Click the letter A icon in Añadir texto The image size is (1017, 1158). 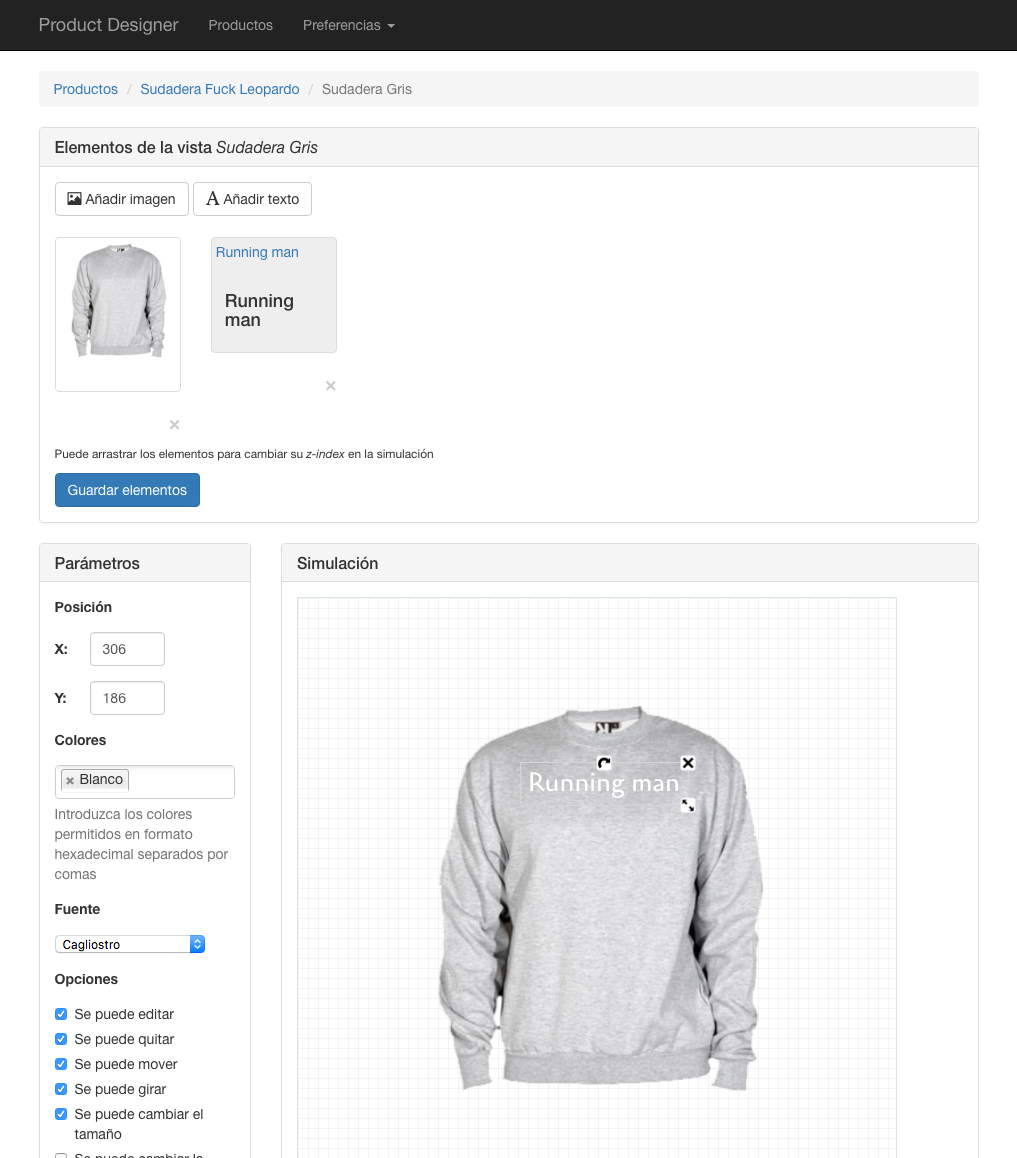[x=213, y=199]
